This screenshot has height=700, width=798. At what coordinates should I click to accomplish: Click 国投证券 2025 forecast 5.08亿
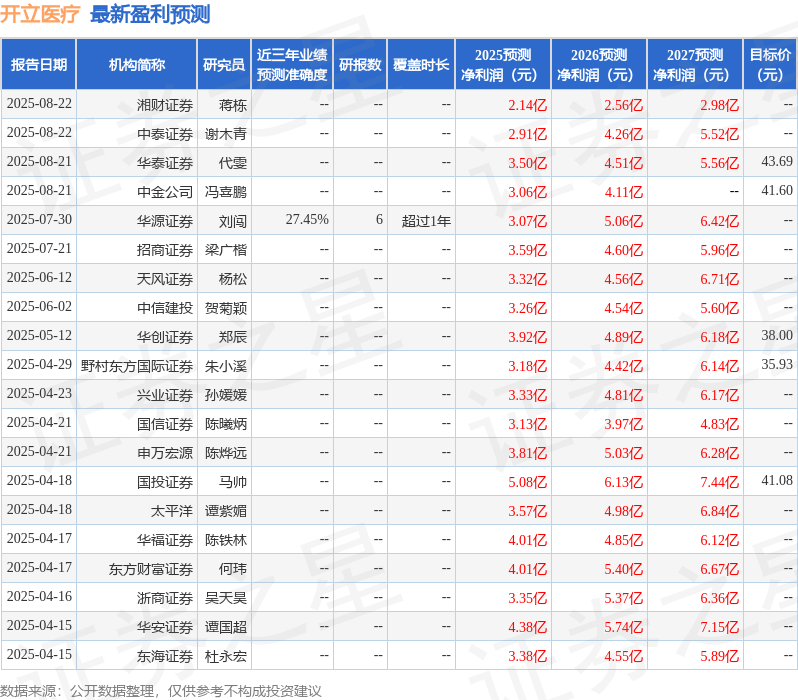[527, 483]
